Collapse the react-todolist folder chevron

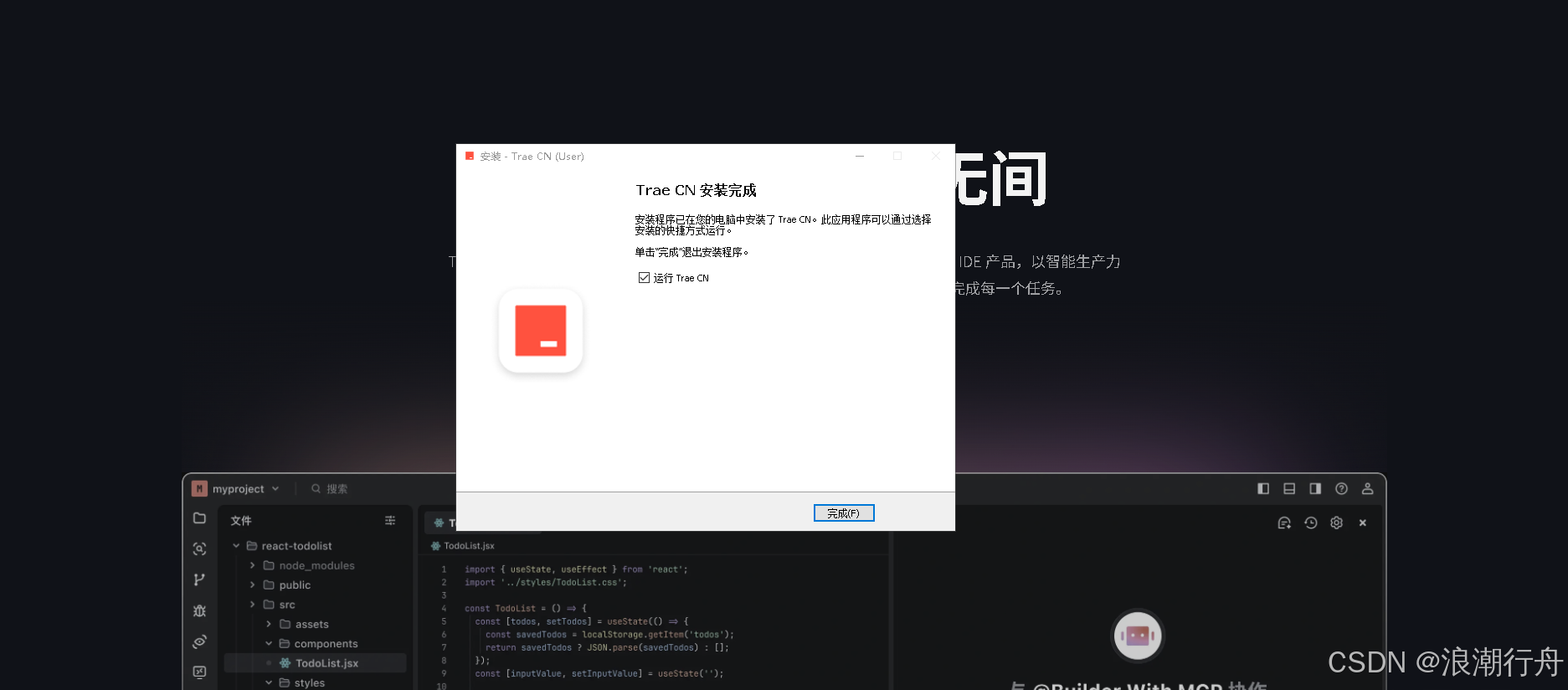click(x=236, y=546)
